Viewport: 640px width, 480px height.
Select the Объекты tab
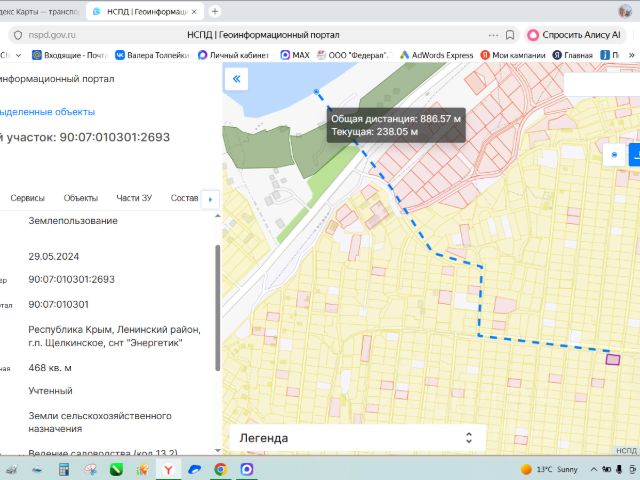[x=80, y=198]
